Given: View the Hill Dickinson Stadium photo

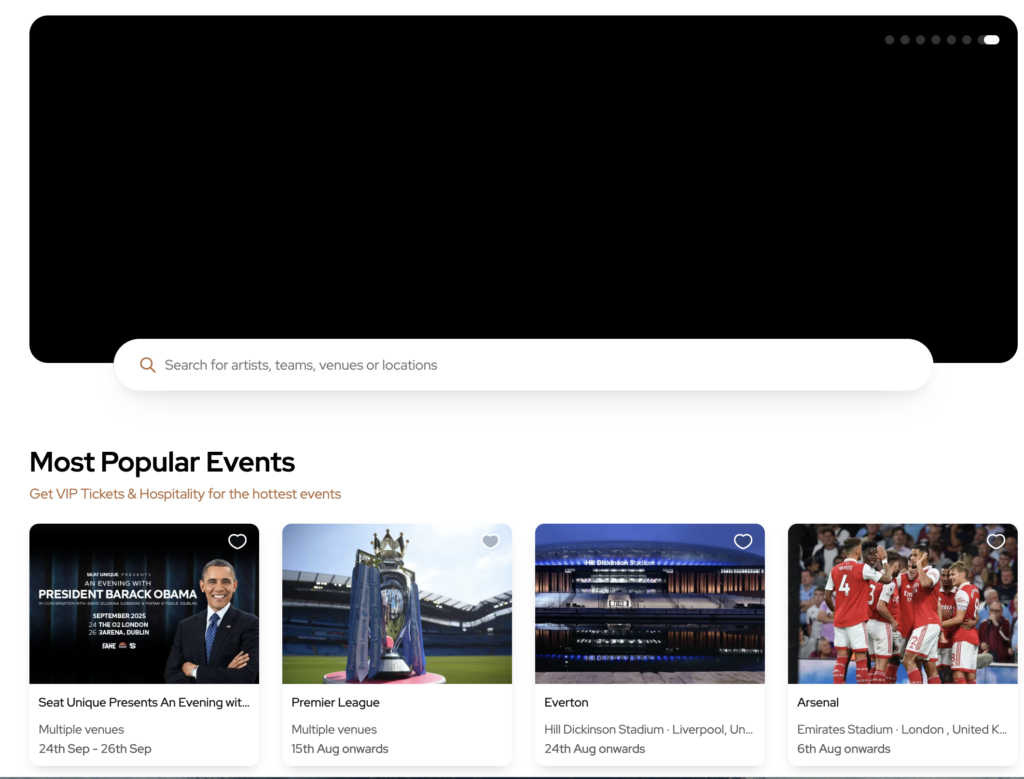Looking at the screenshot, I should coord(650,610).
